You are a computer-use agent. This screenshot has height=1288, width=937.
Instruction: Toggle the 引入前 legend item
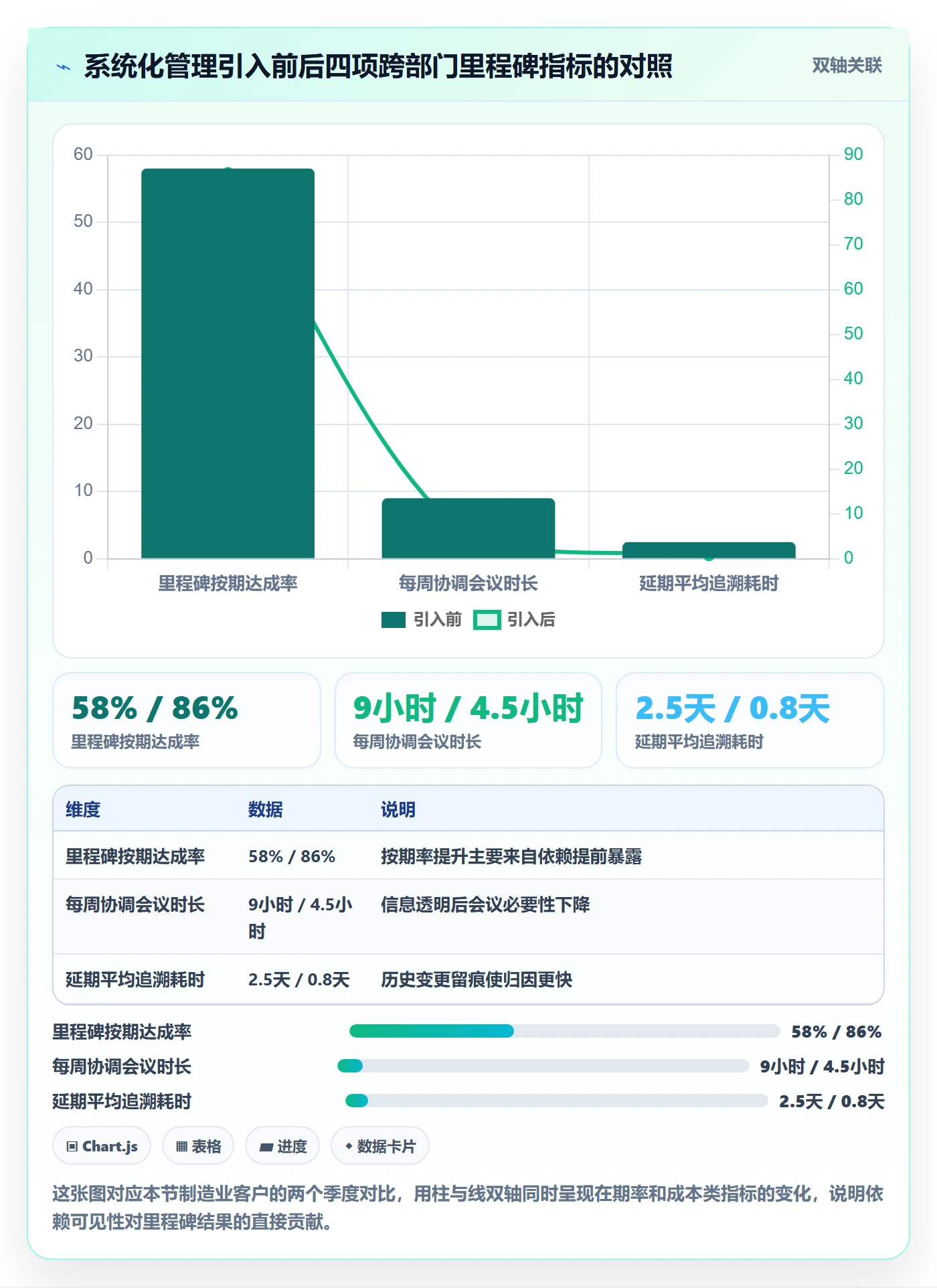[x=422, y=620]
